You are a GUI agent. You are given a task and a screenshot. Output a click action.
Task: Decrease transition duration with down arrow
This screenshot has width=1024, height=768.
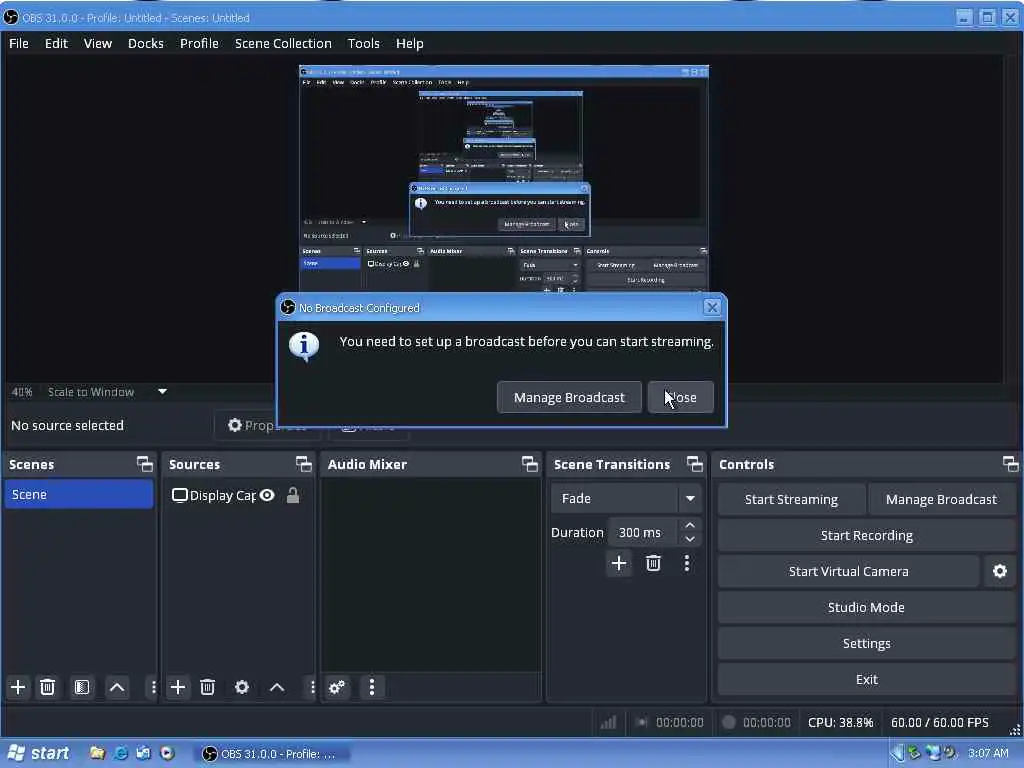(690, 539)
